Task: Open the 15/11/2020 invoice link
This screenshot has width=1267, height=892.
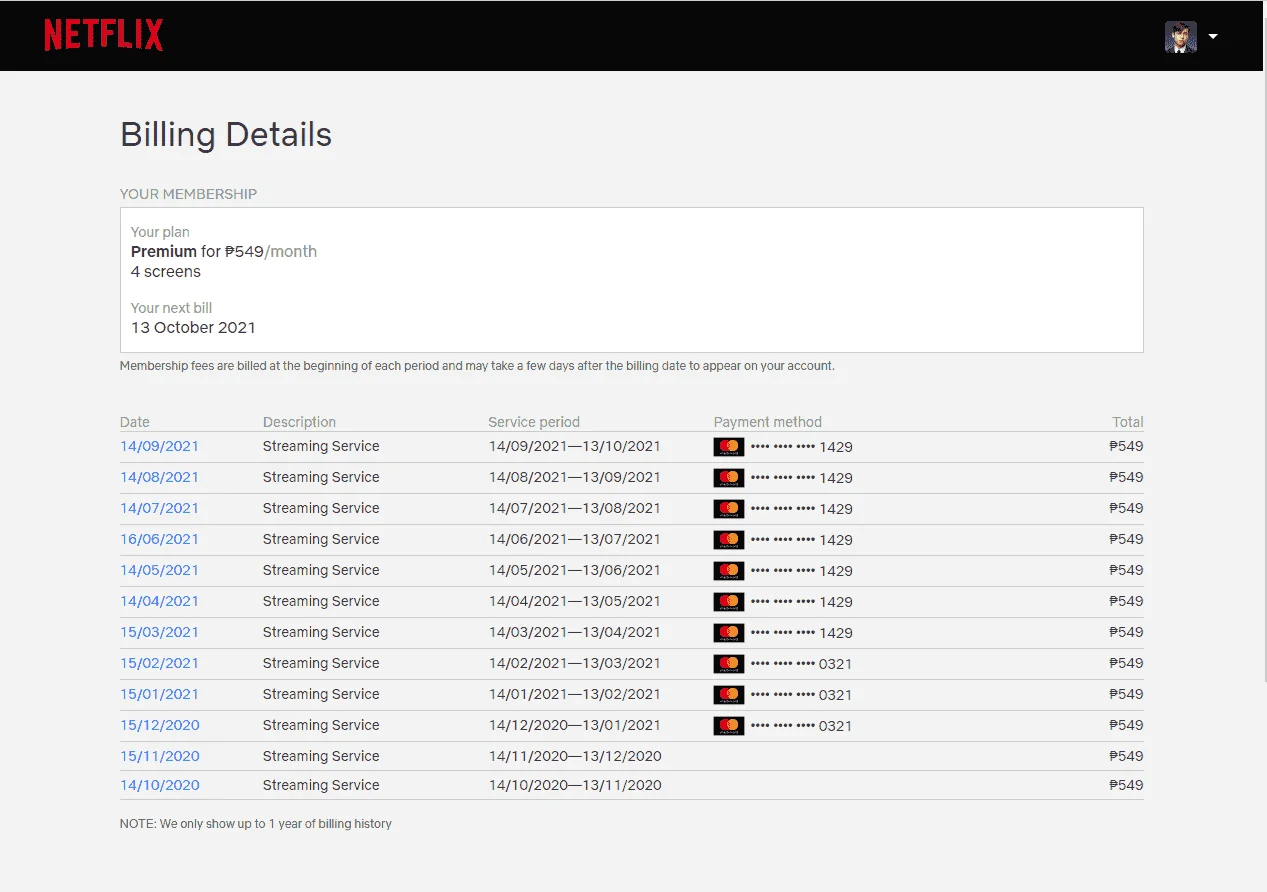Action: pyautogui.click(x=159, y=756)
